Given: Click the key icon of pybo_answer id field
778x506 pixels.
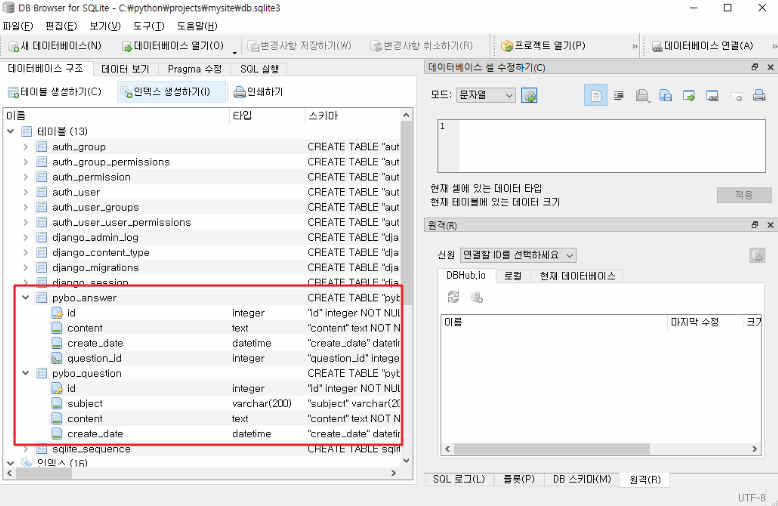Looking at the screenshot, I should click(57, 313).
